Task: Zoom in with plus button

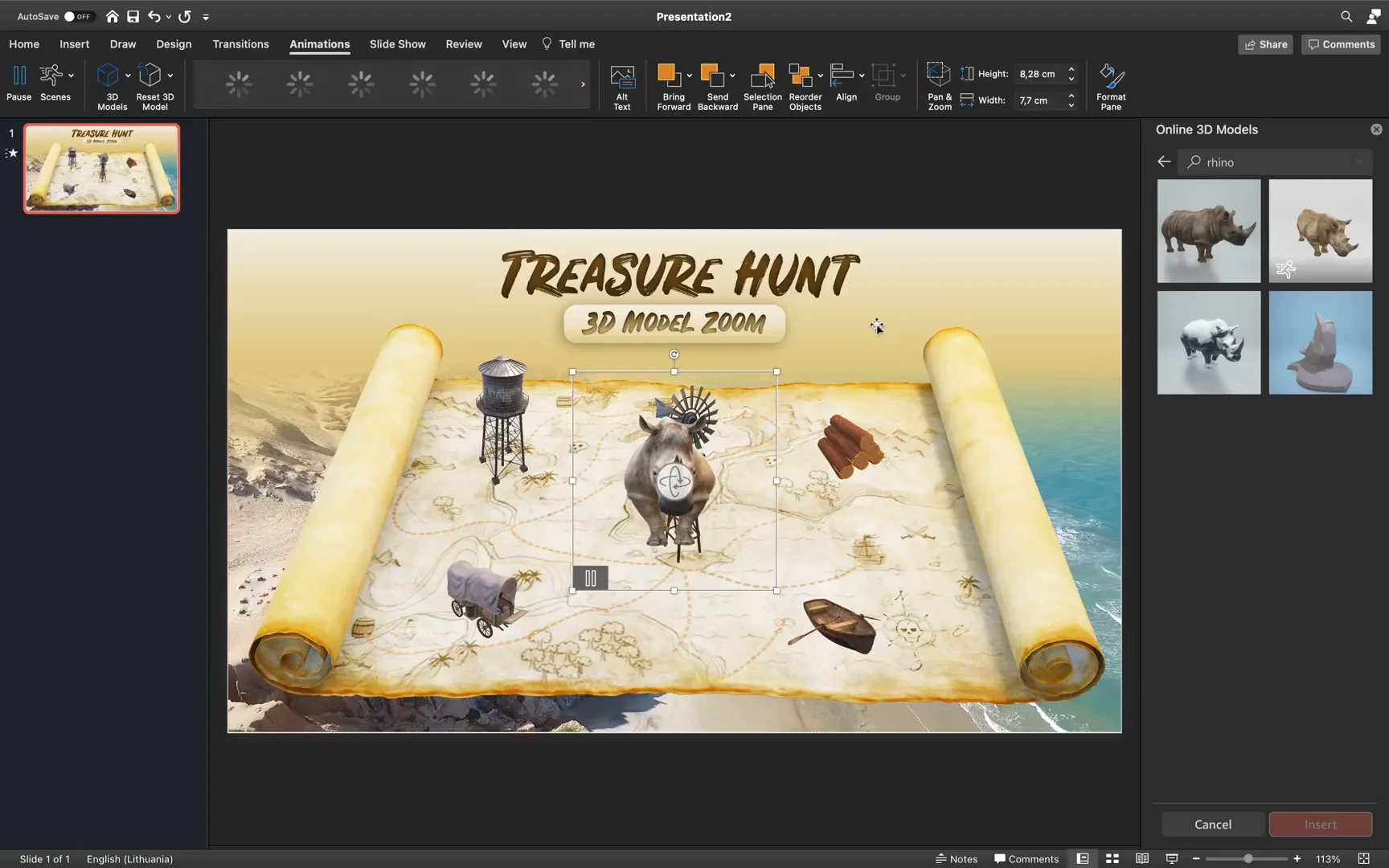Action: click(x=1297, y=858)
